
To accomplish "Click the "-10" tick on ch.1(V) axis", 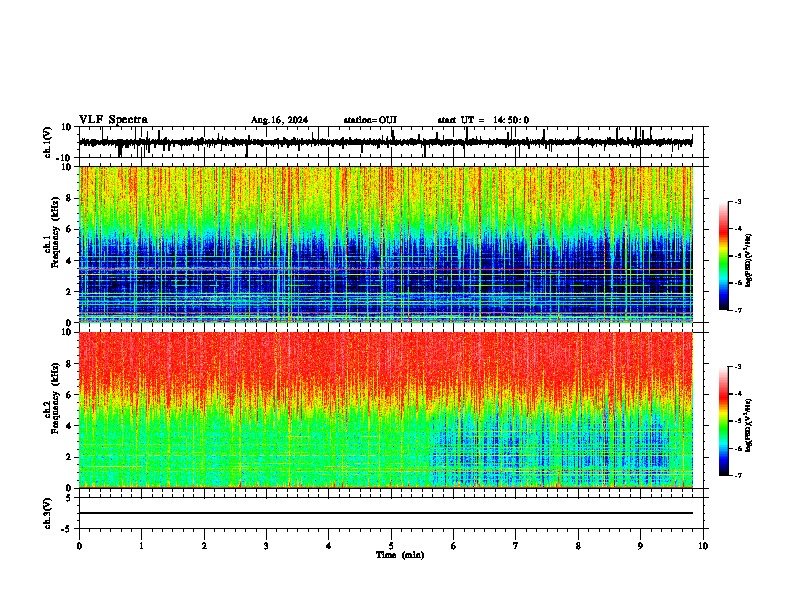I will tap(65, 158).
